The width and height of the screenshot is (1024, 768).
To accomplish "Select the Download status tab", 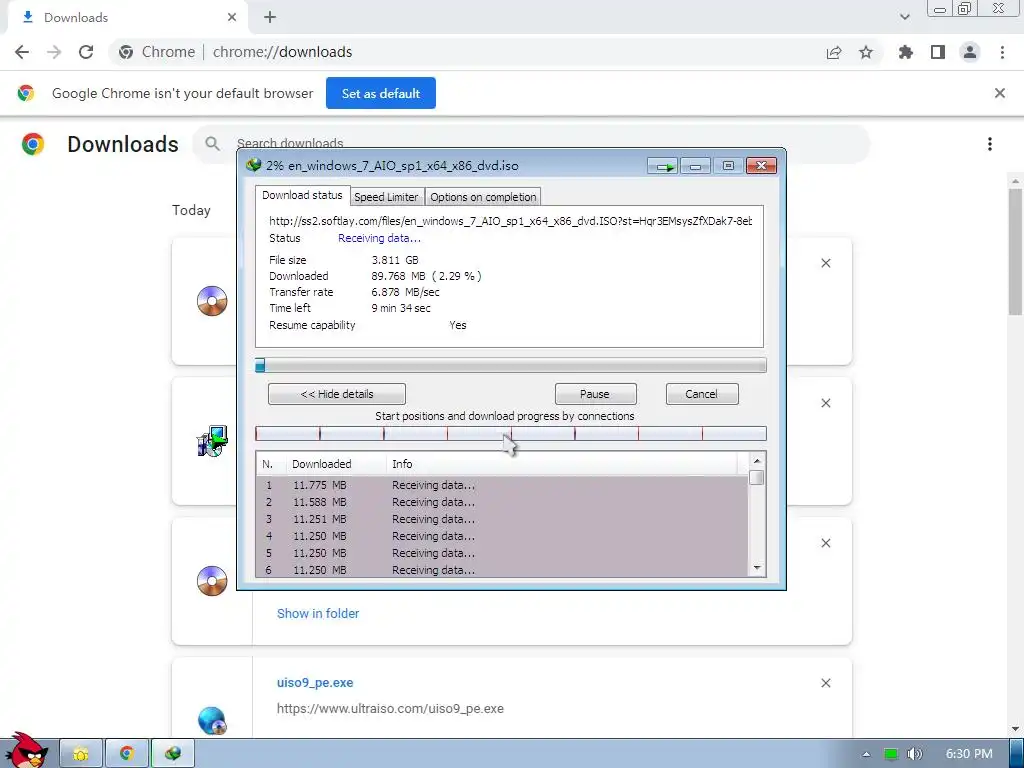I will (x=302, y=195).
